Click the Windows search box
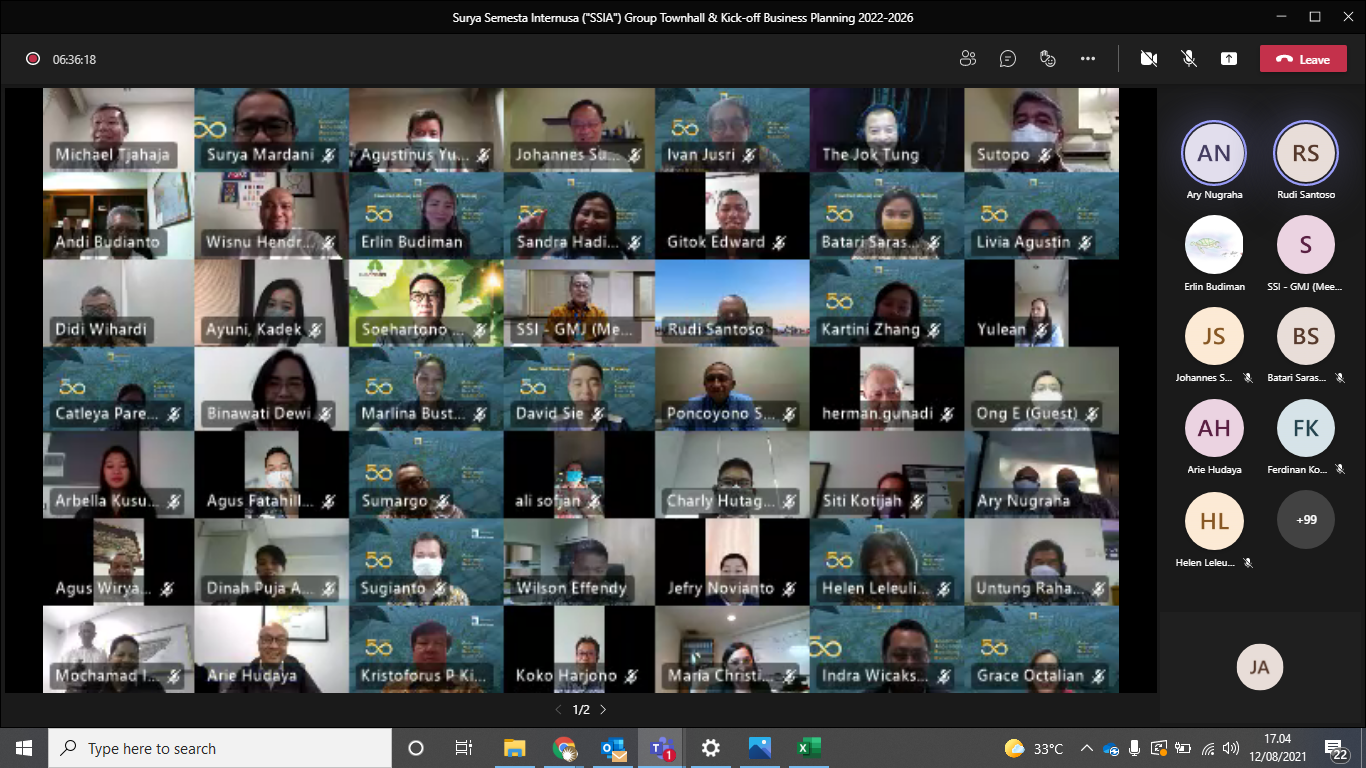Viewport: 1366px width, 768px height. (x=220, y=748)
